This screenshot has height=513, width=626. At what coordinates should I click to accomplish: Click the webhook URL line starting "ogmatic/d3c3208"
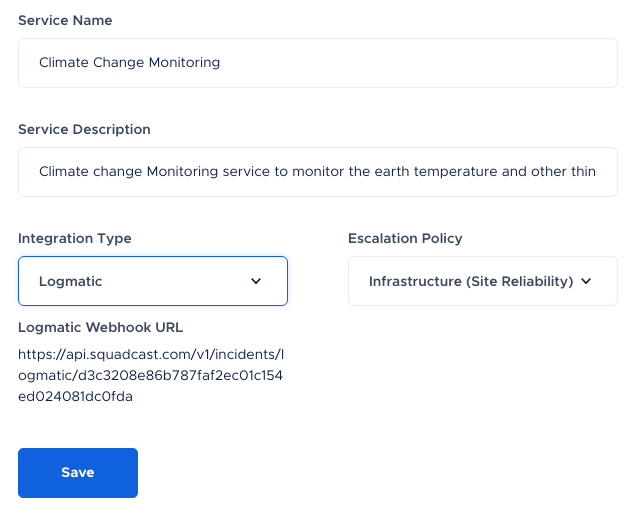coord(151,375)
